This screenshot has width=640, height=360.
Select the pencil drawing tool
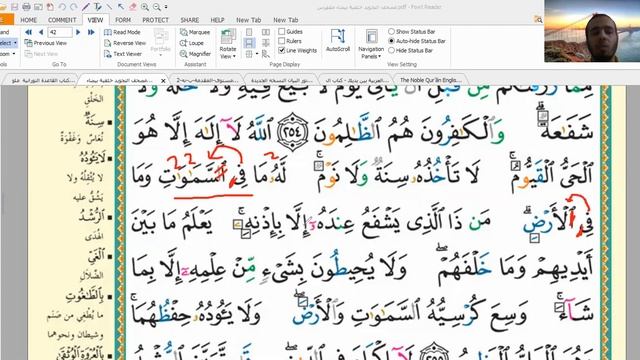click(86, 7)
